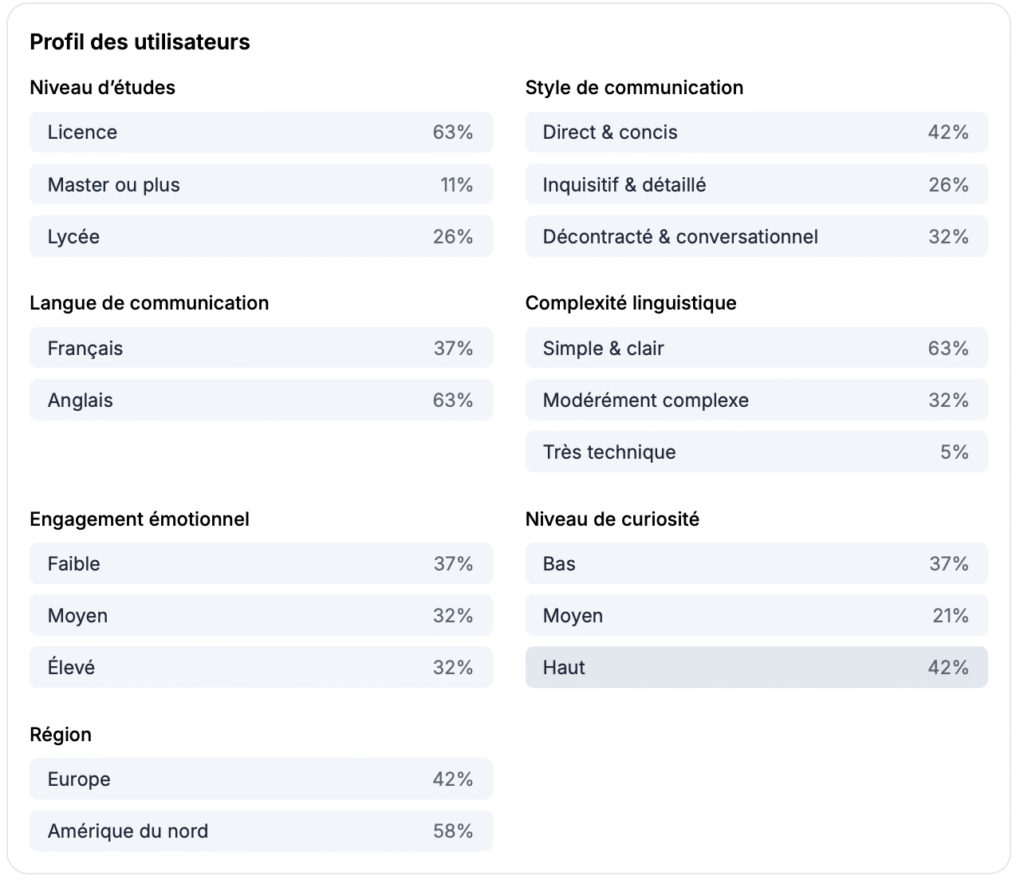
Task: Click the Amérique du nord row
Action: pos(260,831)
